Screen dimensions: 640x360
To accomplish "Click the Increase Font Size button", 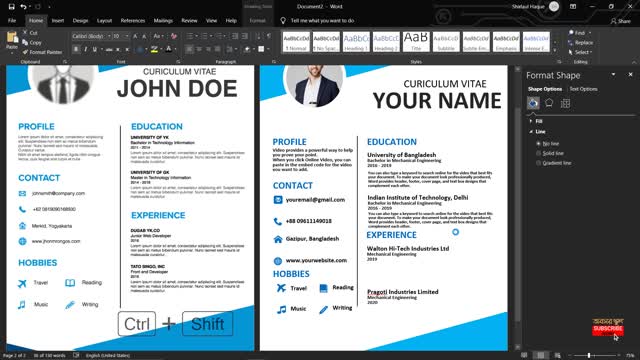I will pyautogui.click(x=135, y=36).
